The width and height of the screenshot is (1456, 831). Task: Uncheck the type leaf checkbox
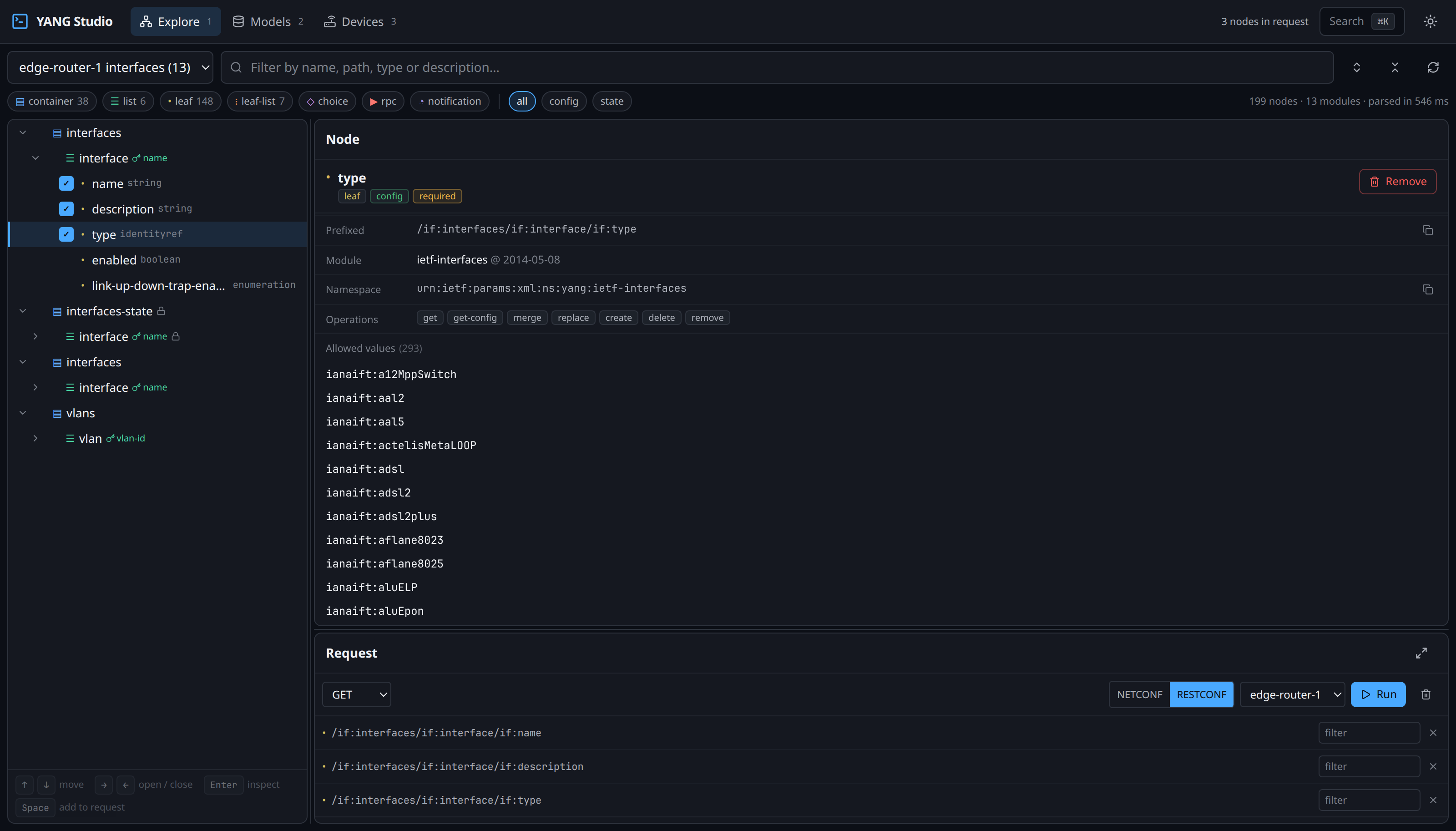click(x=66, y=234)
